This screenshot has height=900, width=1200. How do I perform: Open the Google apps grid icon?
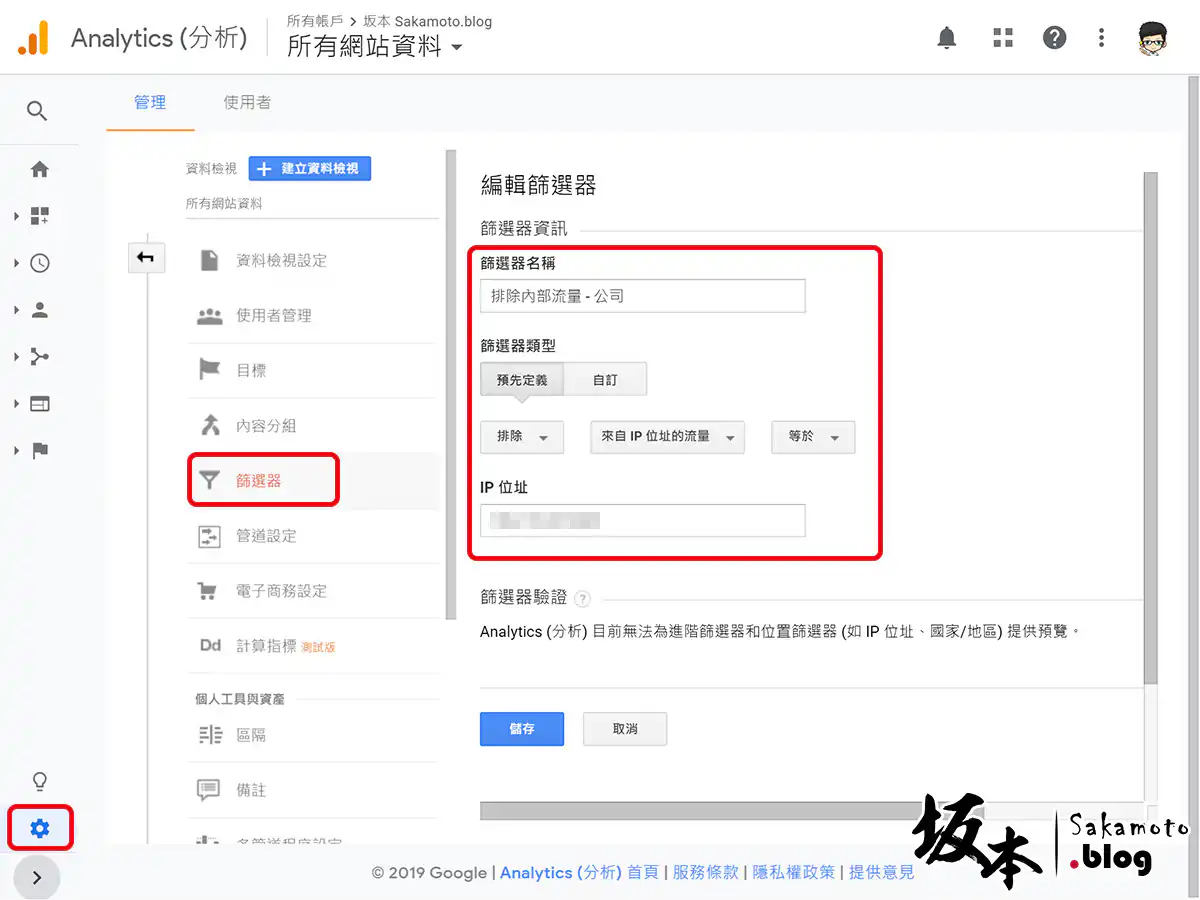click(1002, 38)
